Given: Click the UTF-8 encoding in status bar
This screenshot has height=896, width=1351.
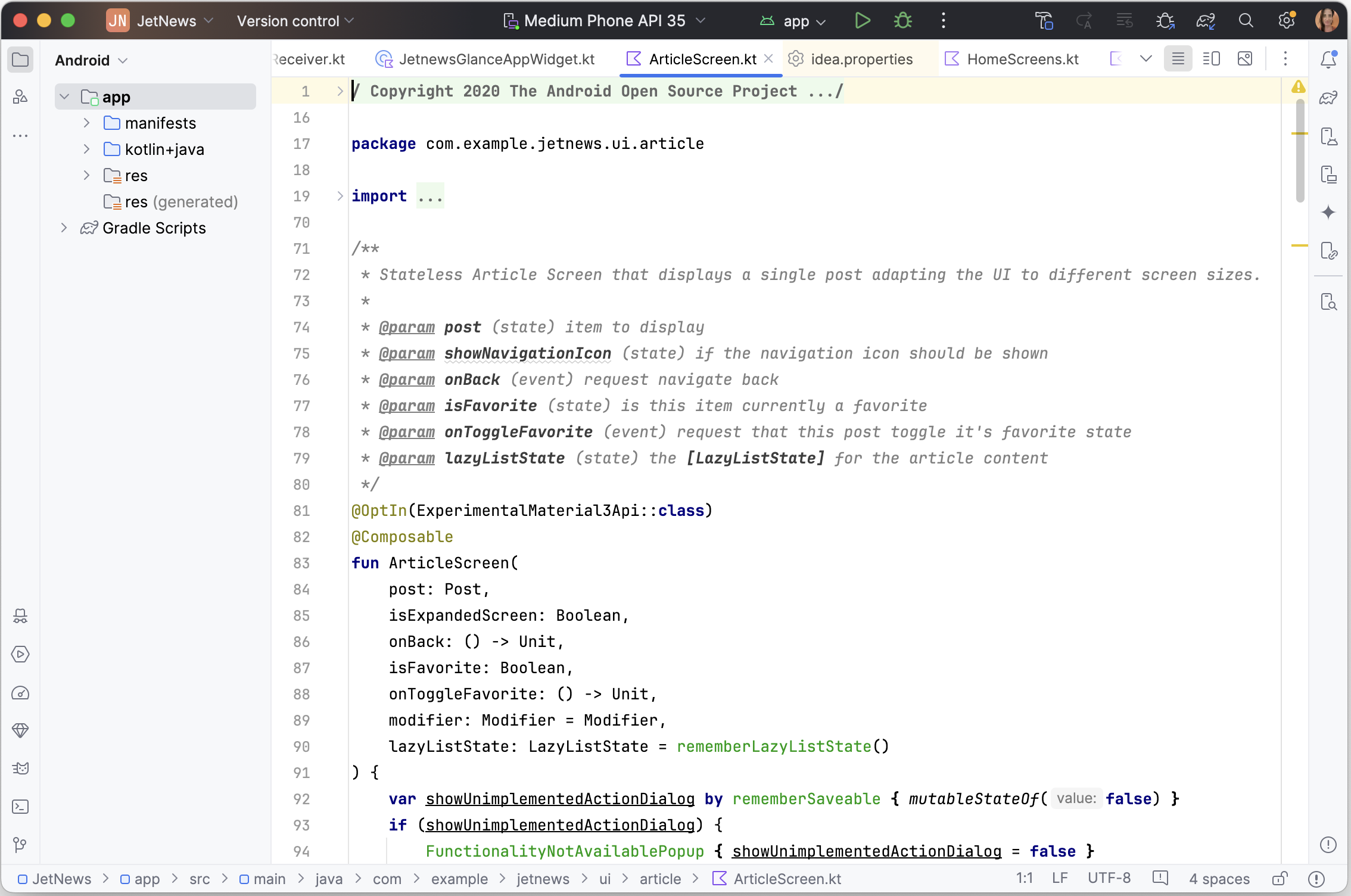Looking at the screenshot, I should 1109,879.
